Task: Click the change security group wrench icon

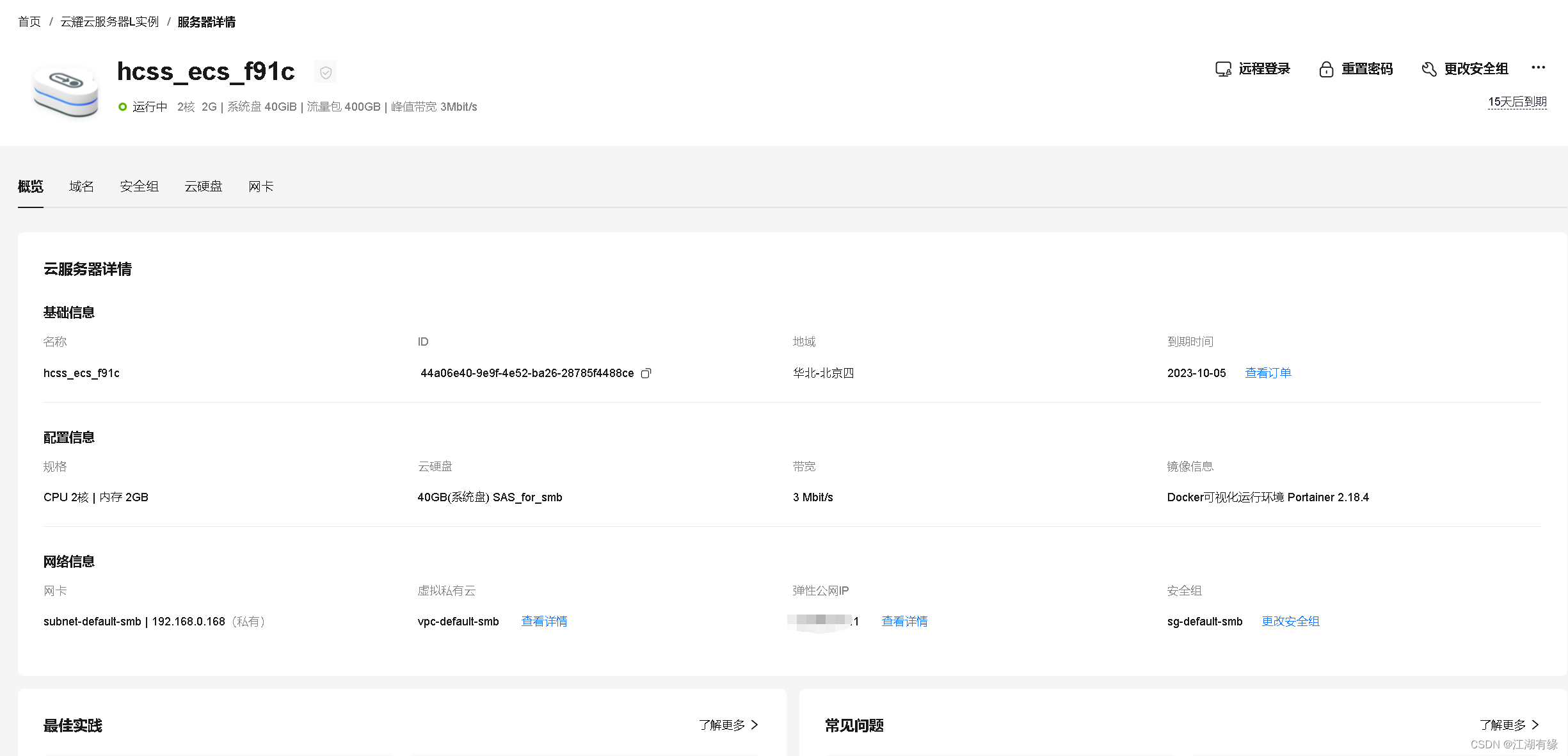Action: coord(1428,69)
